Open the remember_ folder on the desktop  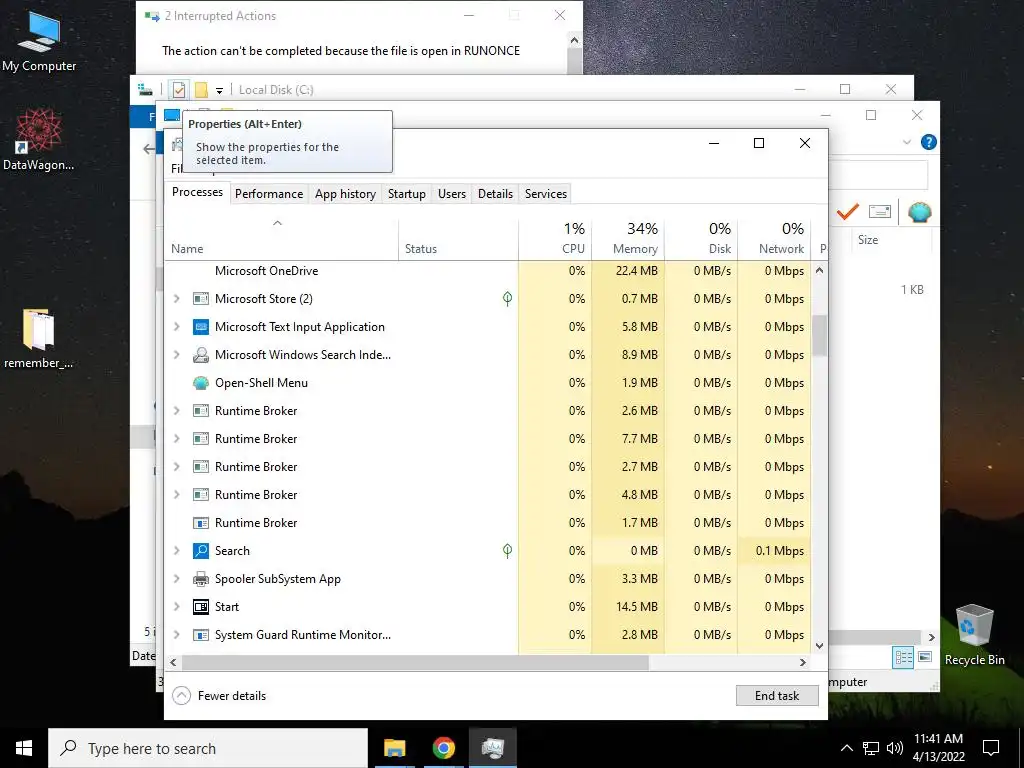39,338
